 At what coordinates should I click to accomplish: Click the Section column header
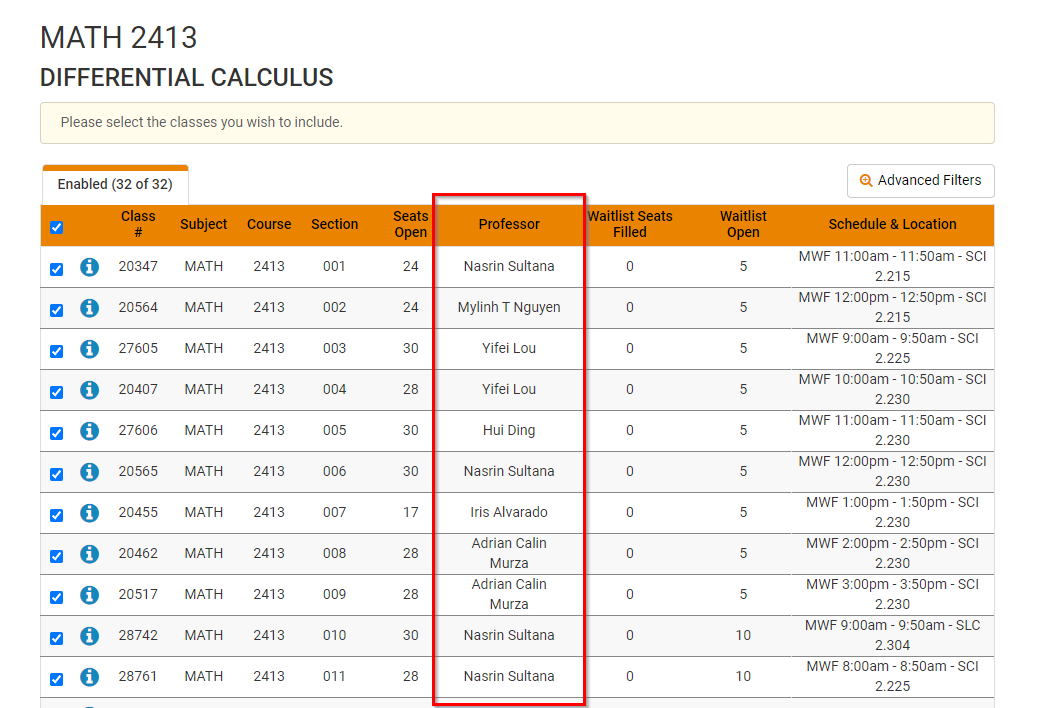tap(334, 224)
